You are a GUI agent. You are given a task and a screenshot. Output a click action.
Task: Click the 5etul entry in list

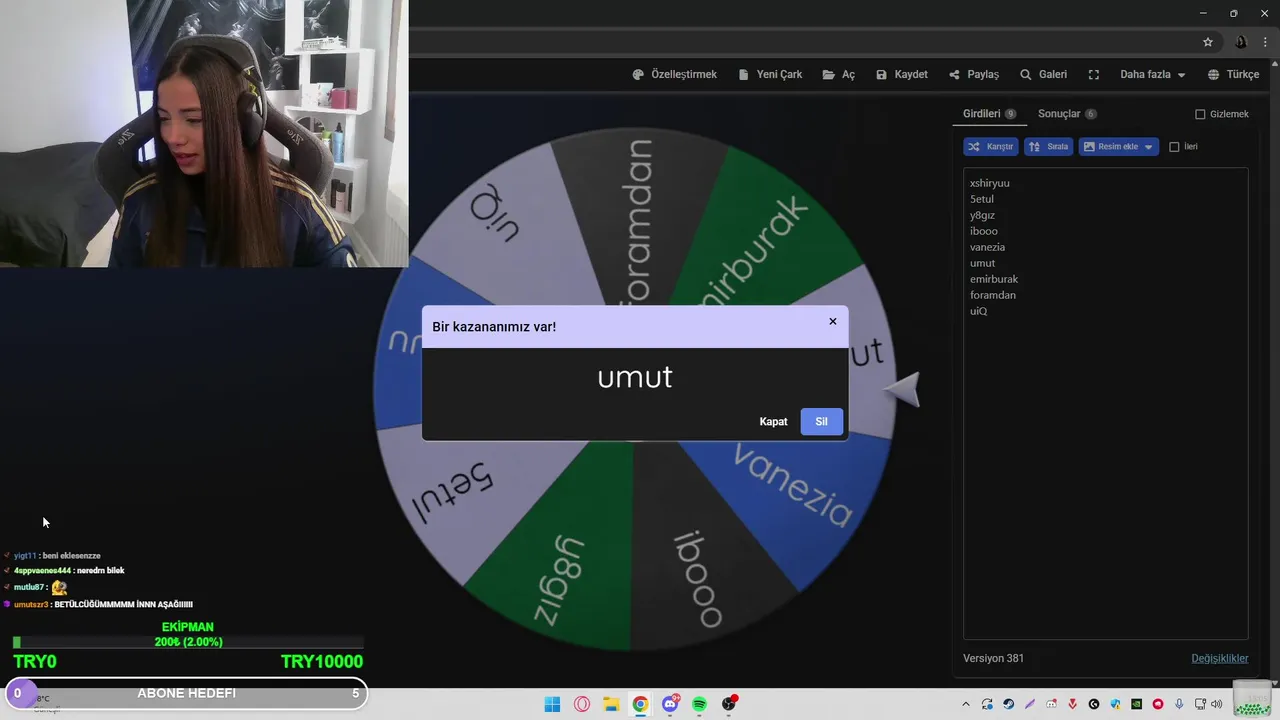981,199
